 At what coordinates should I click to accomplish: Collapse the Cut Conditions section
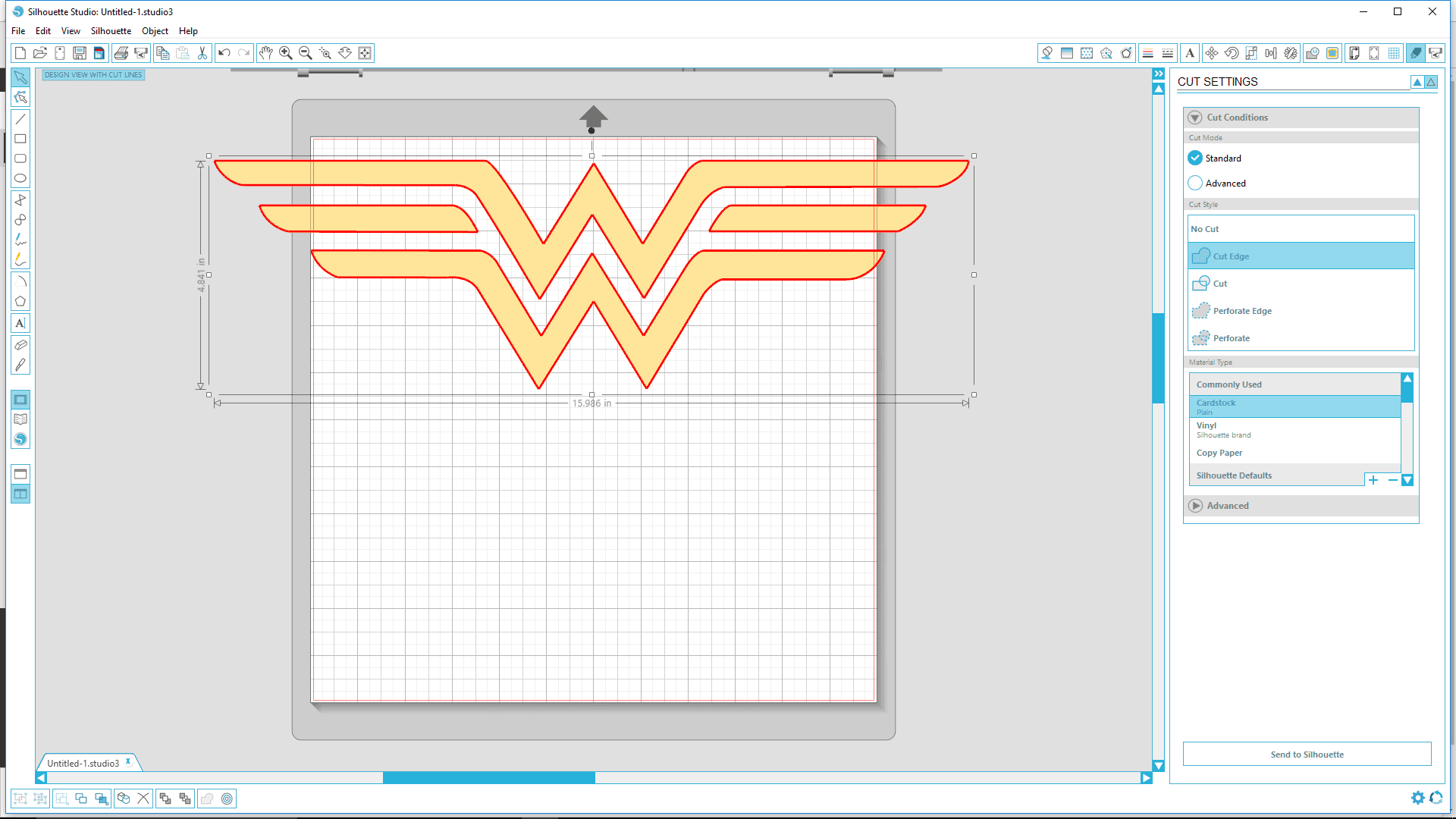click(1195, 118)
